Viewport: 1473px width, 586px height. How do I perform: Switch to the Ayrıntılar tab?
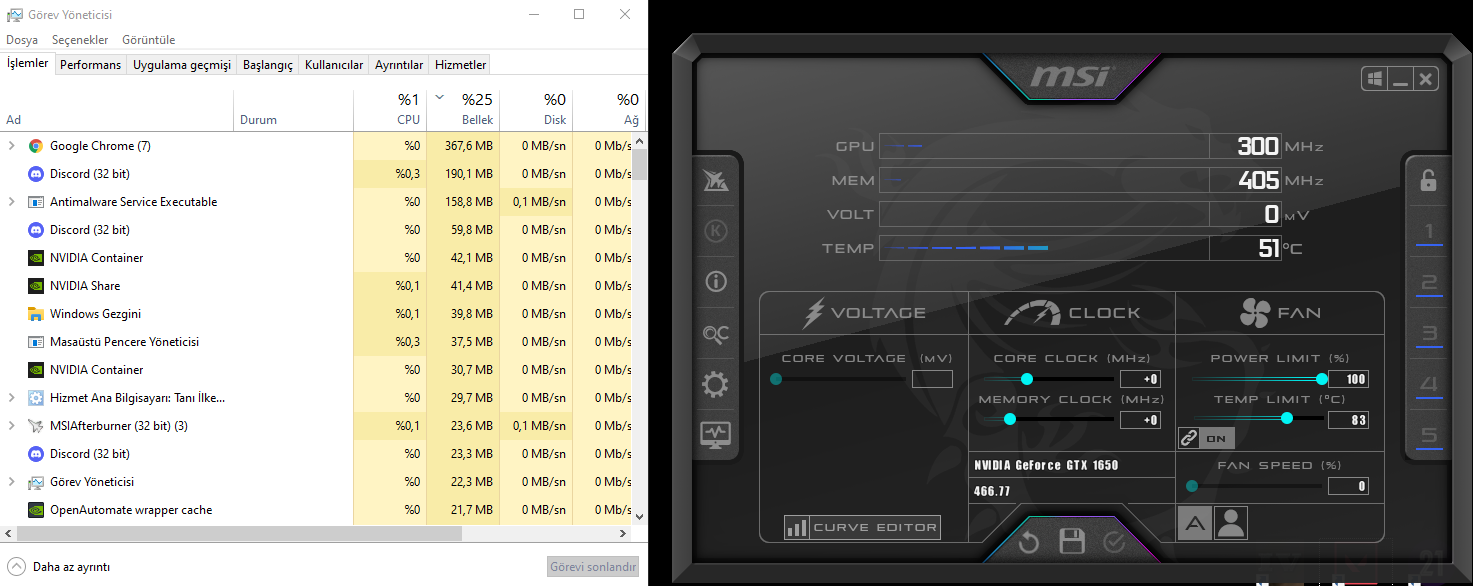click(x=399, y=65)
